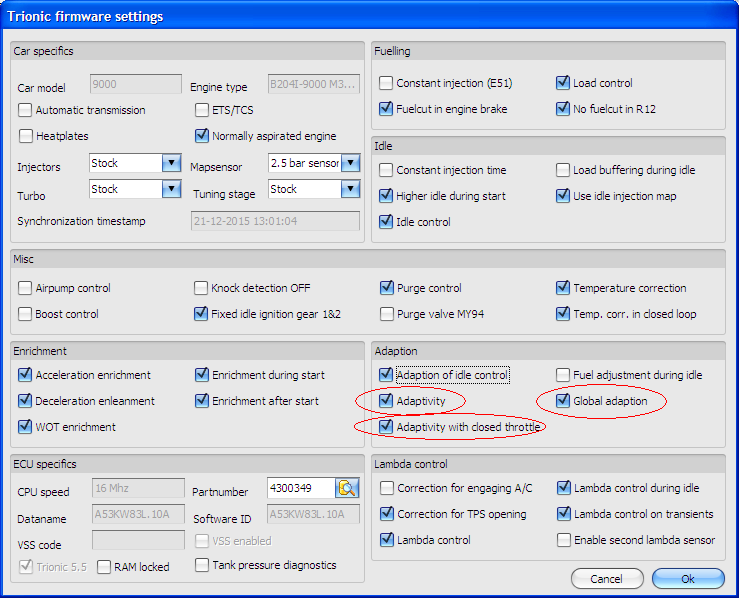The image size is (739, 598).
Task: Expand the Tuning stage dropdown
Action: (350, 189)
